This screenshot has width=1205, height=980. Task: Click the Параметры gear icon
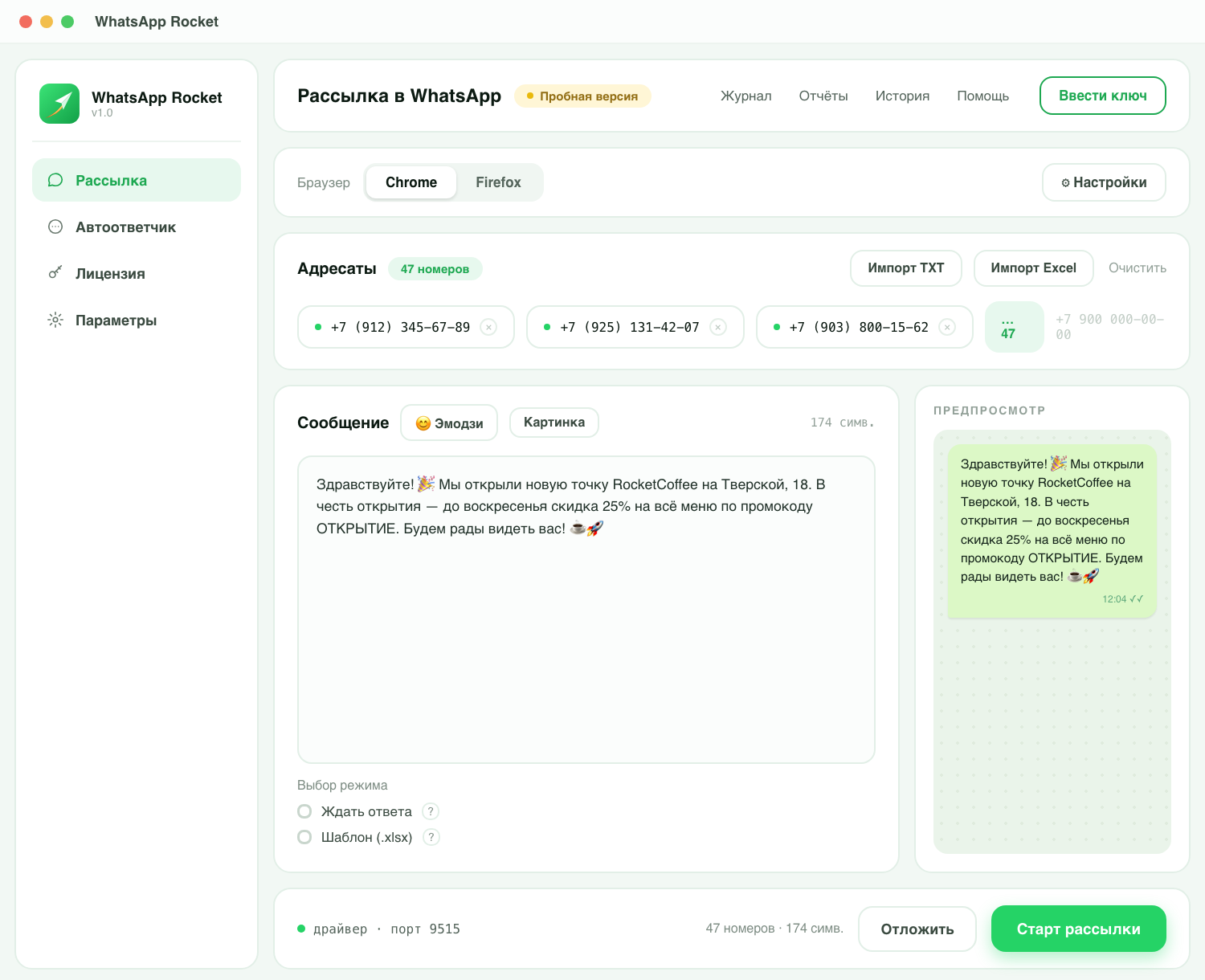[55, 320]
